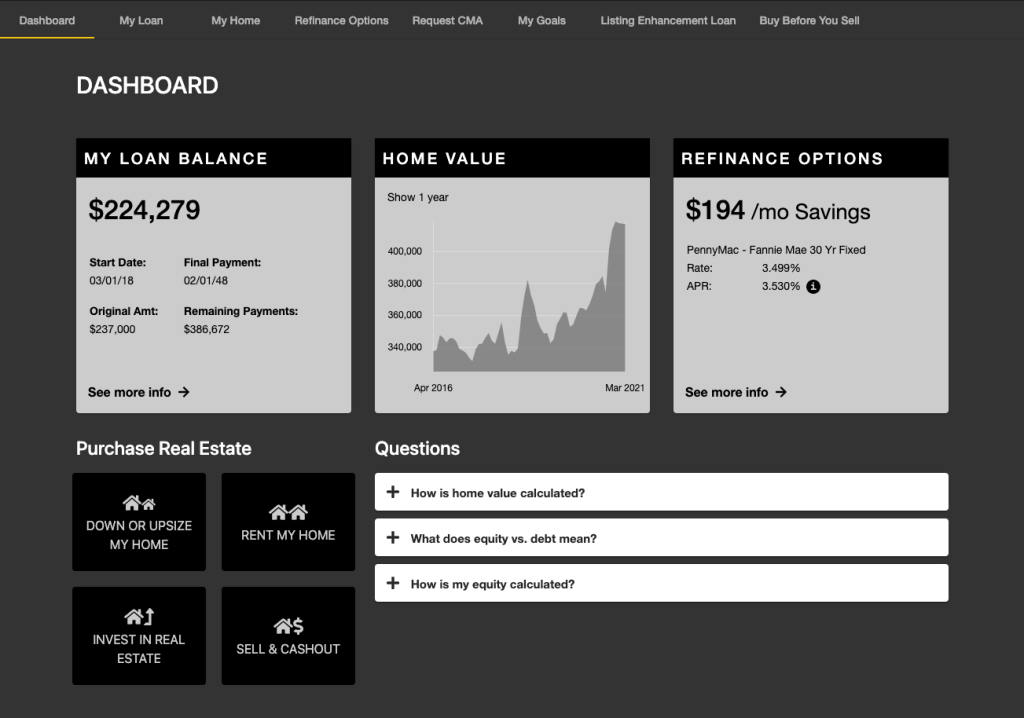Switch to the My Home tab
This screenshot has height=718, width=1024.
pos(235,20)
